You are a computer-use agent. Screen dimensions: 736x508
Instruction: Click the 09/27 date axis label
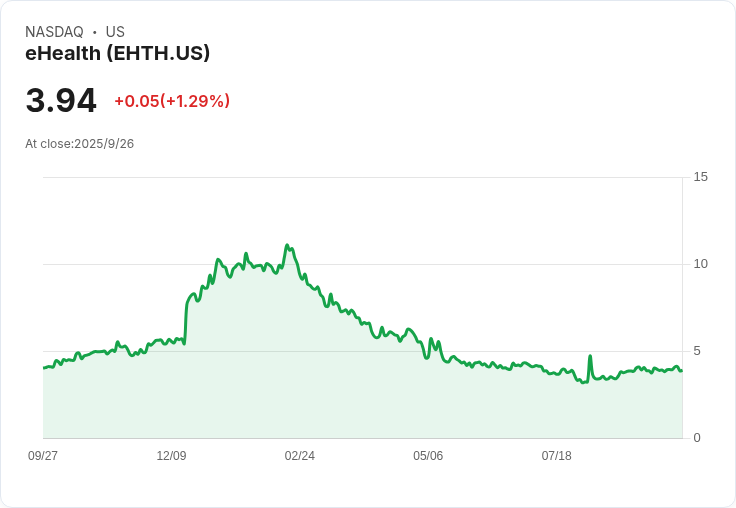(43, 455)
